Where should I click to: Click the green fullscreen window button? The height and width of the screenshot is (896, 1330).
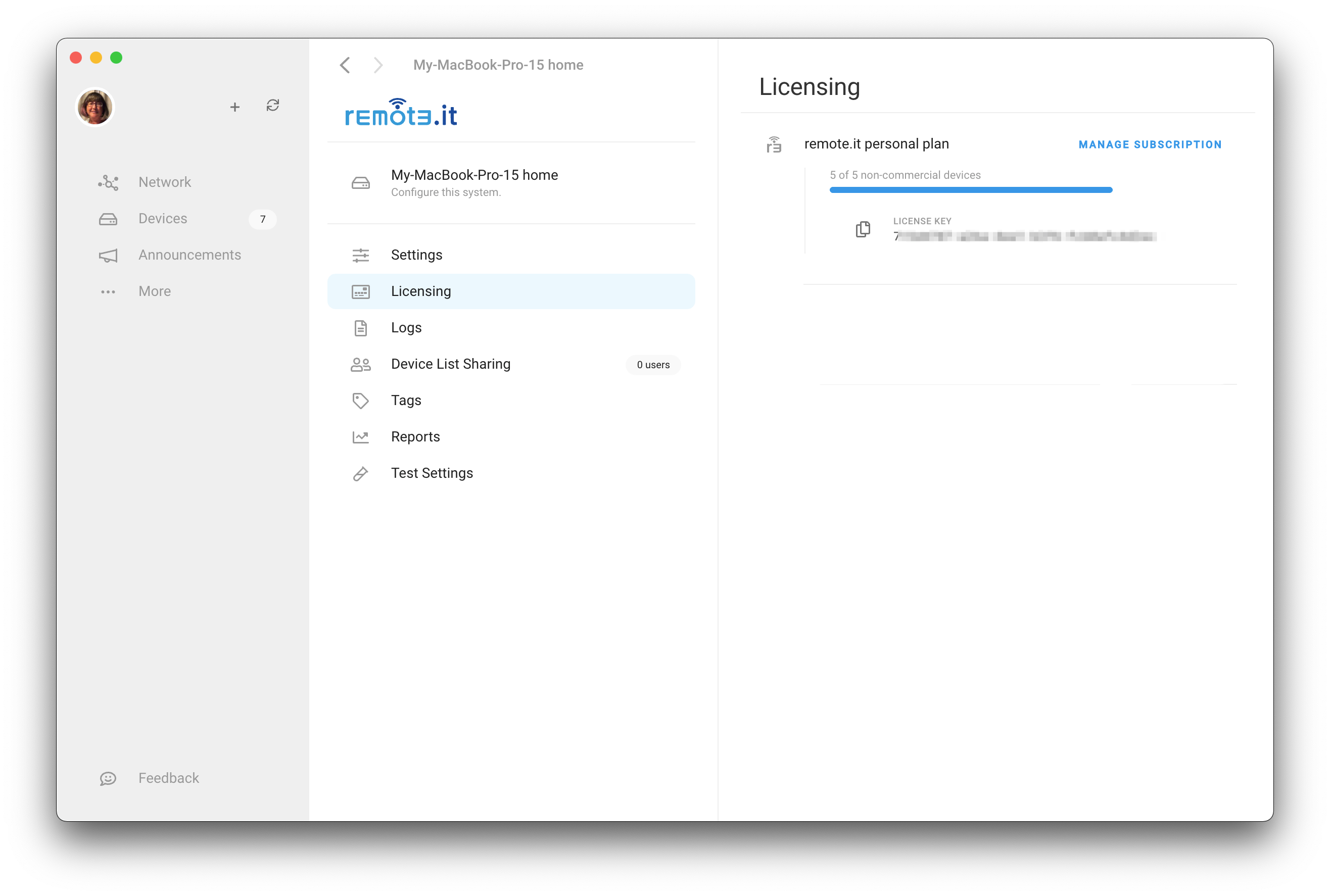pyautogui.click(x=116, y=58)
